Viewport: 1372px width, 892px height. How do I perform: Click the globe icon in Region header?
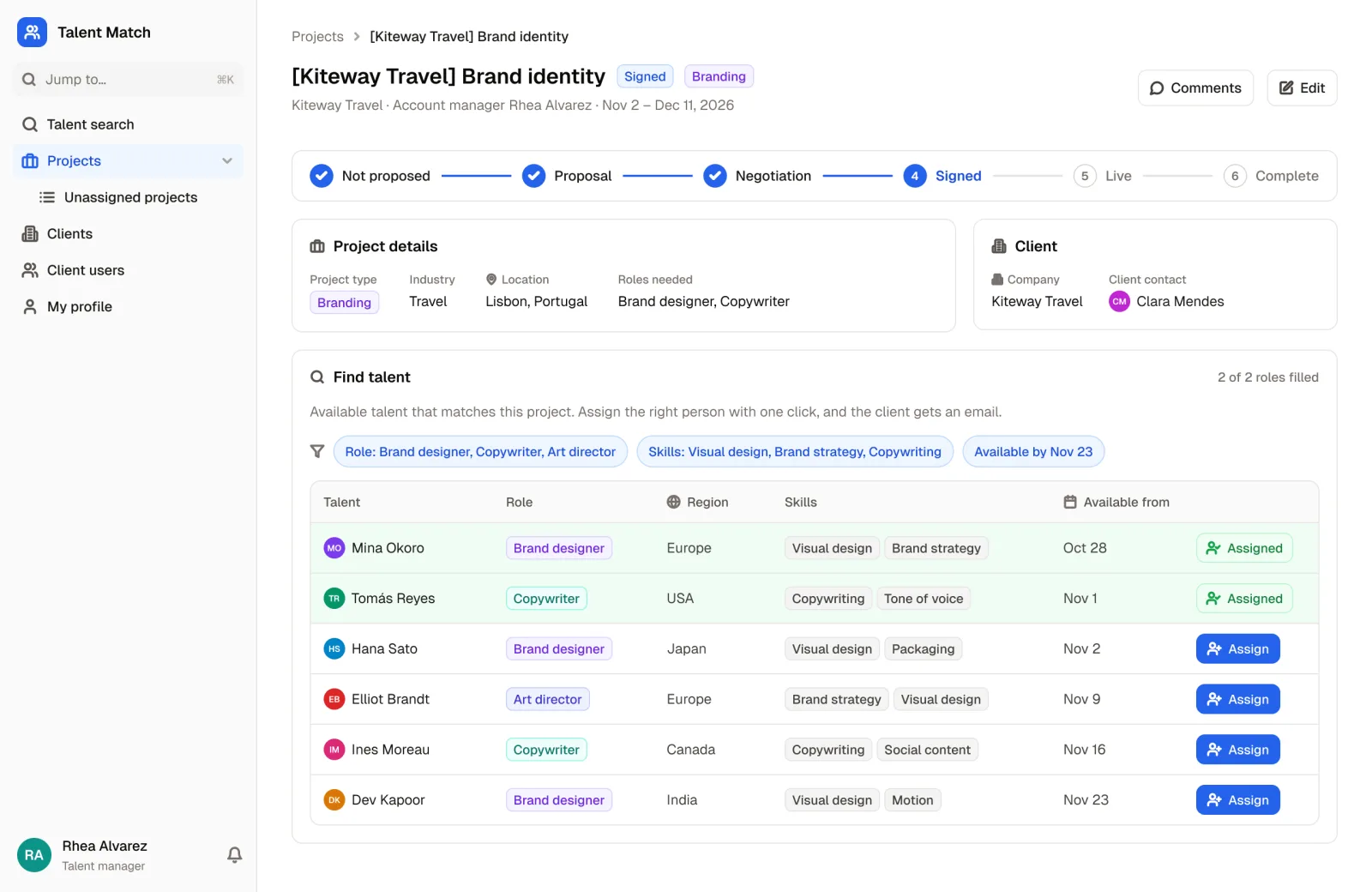674,502
